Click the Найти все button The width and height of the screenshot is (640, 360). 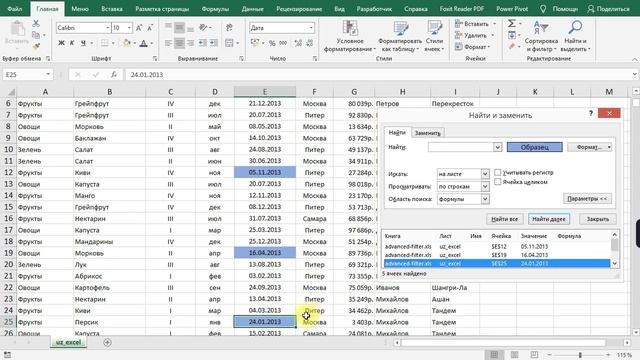tap(504, 219)
